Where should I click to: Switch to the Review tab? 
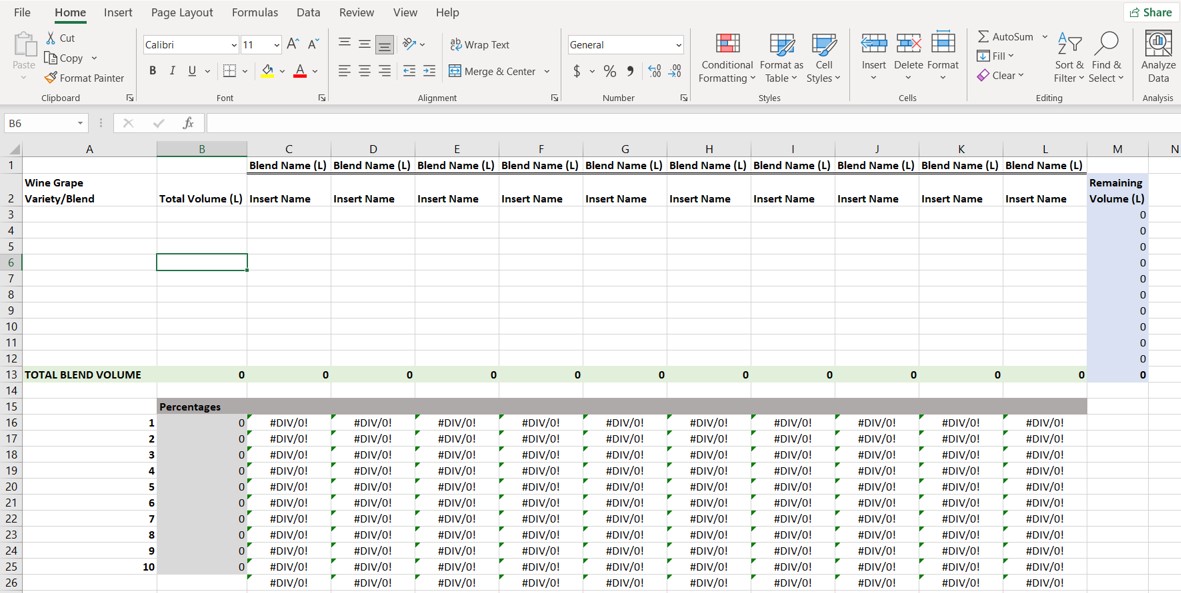click(x=356, y=12)
